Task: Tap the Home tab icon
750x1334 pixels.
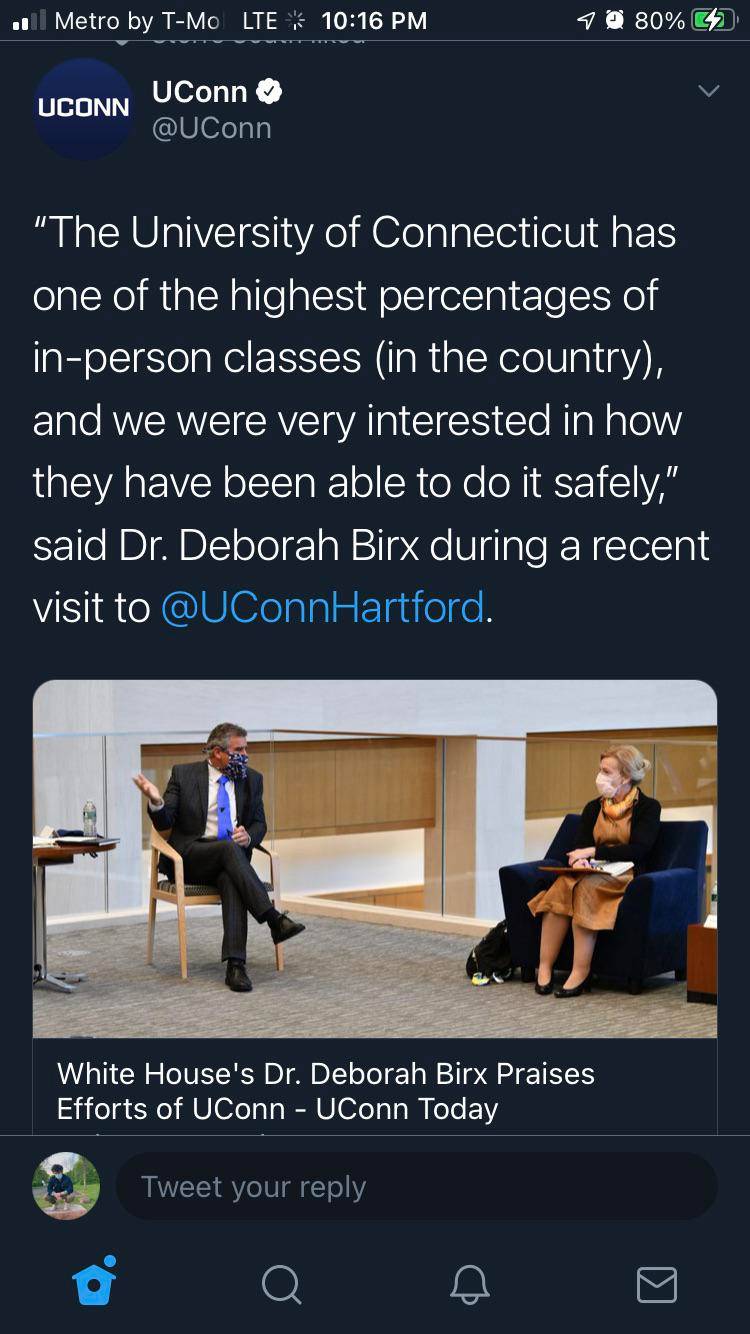Action: coord(95,1281)
